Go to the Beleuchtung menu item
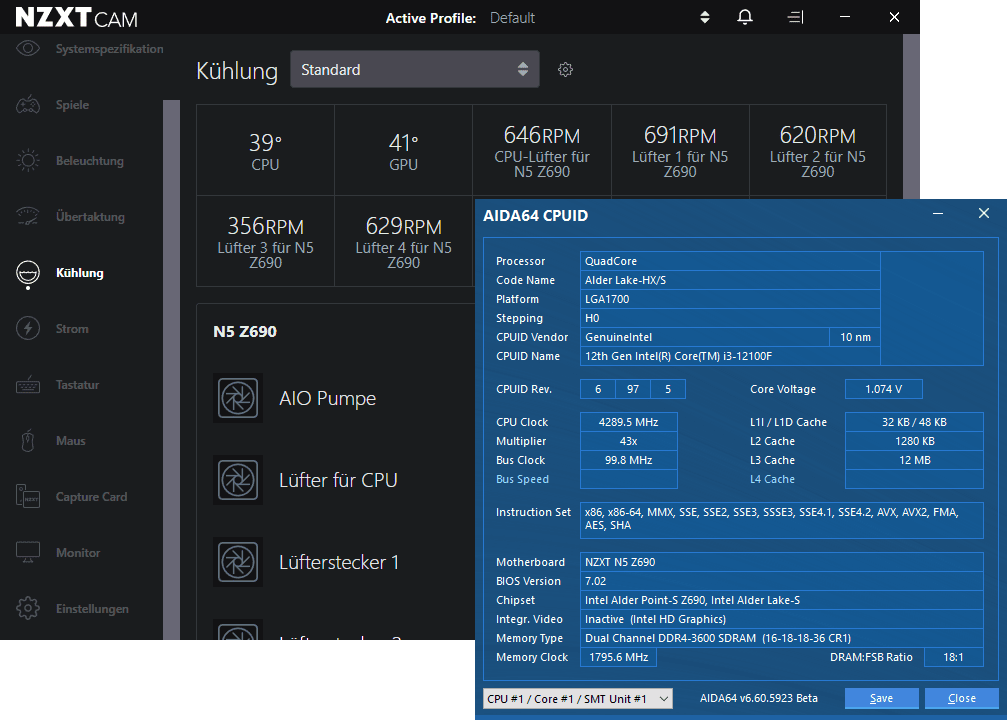The width and height of the screenshot is (1007, 720). point(90,161)
